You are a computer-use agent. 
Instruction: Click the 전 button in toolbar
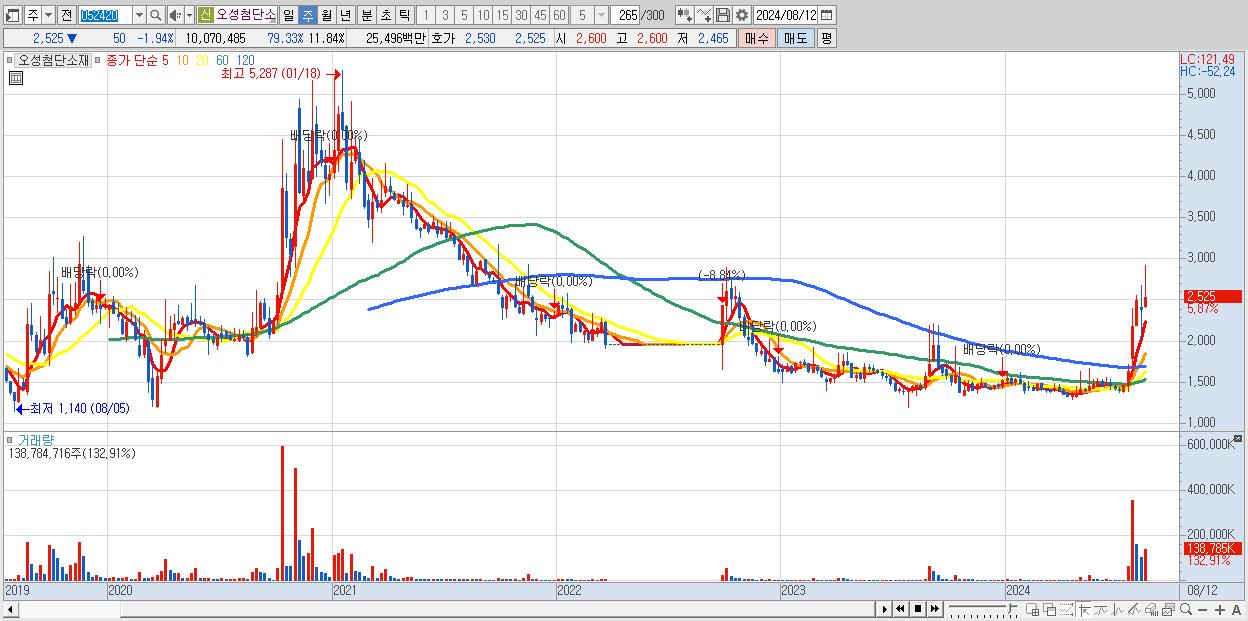[x=66, y=15]
